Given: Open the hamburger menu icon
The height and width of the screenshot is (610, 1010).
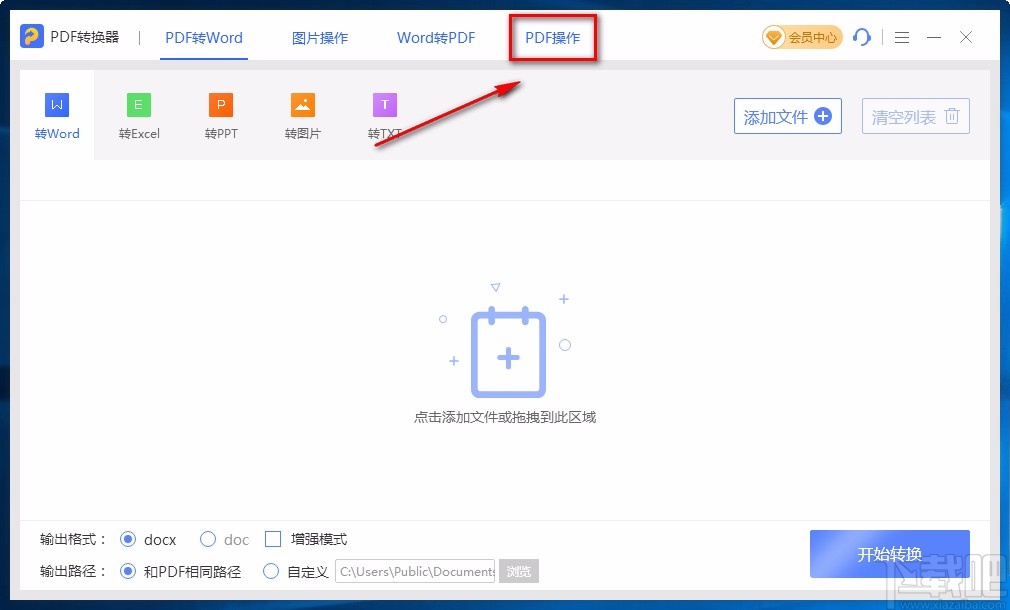Looking at the screenshot, I should pos(901,37).
